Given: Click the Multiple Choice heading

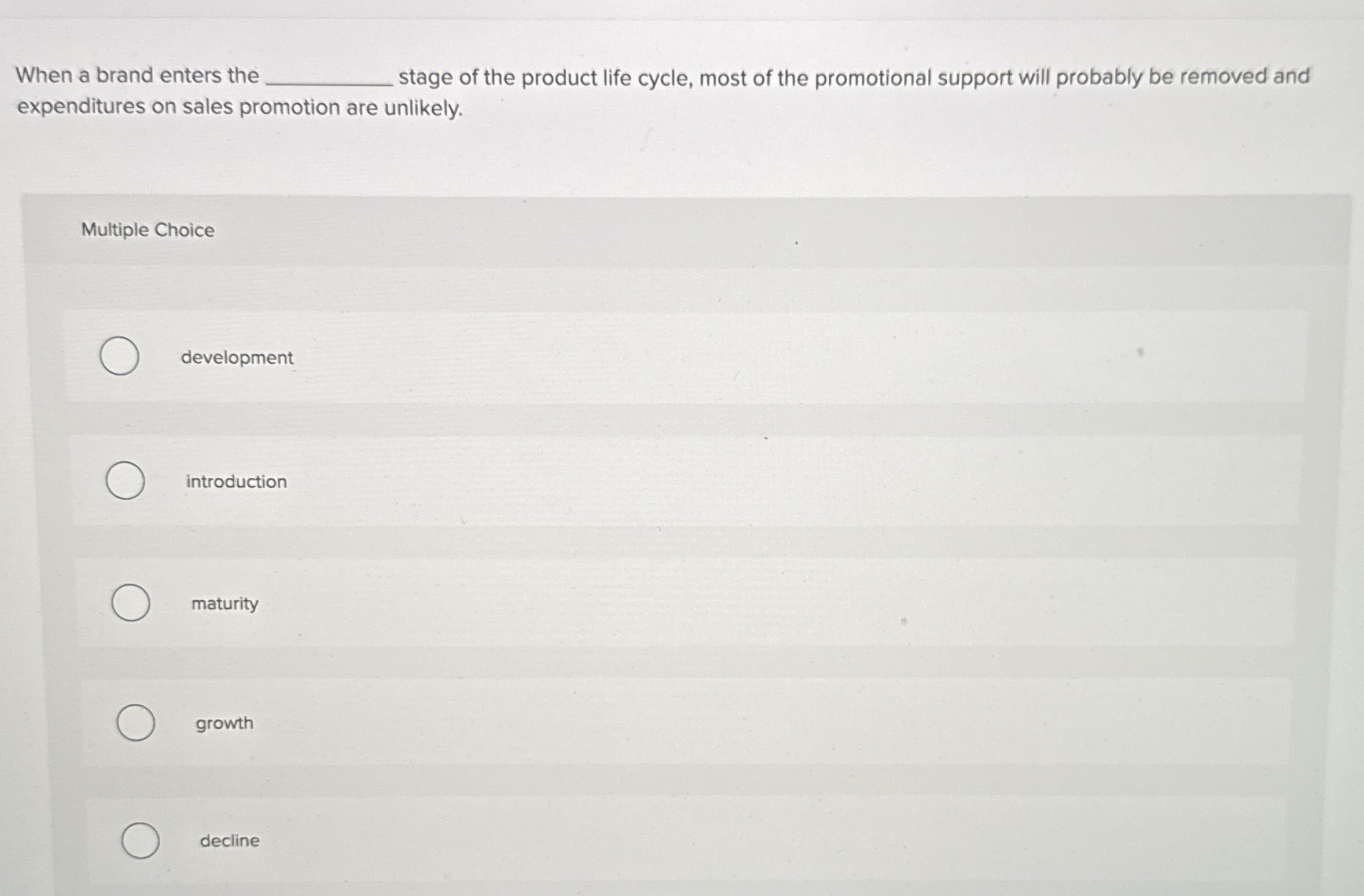Looking at the screenshot, I should point(146,229).
